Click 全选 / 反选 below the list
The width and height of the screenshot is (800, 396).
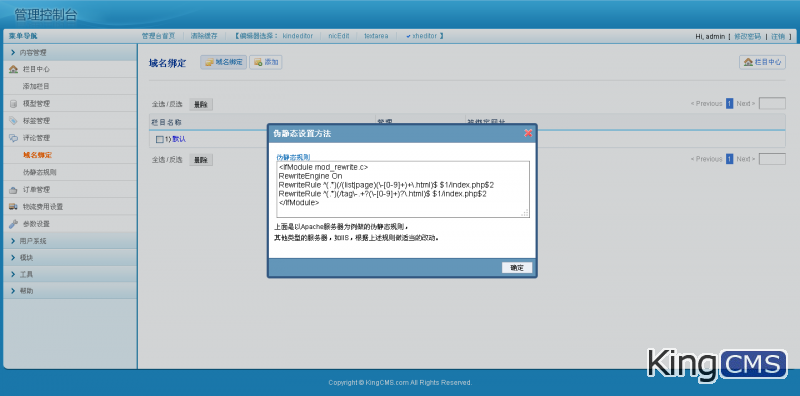(x=167, y=160)
